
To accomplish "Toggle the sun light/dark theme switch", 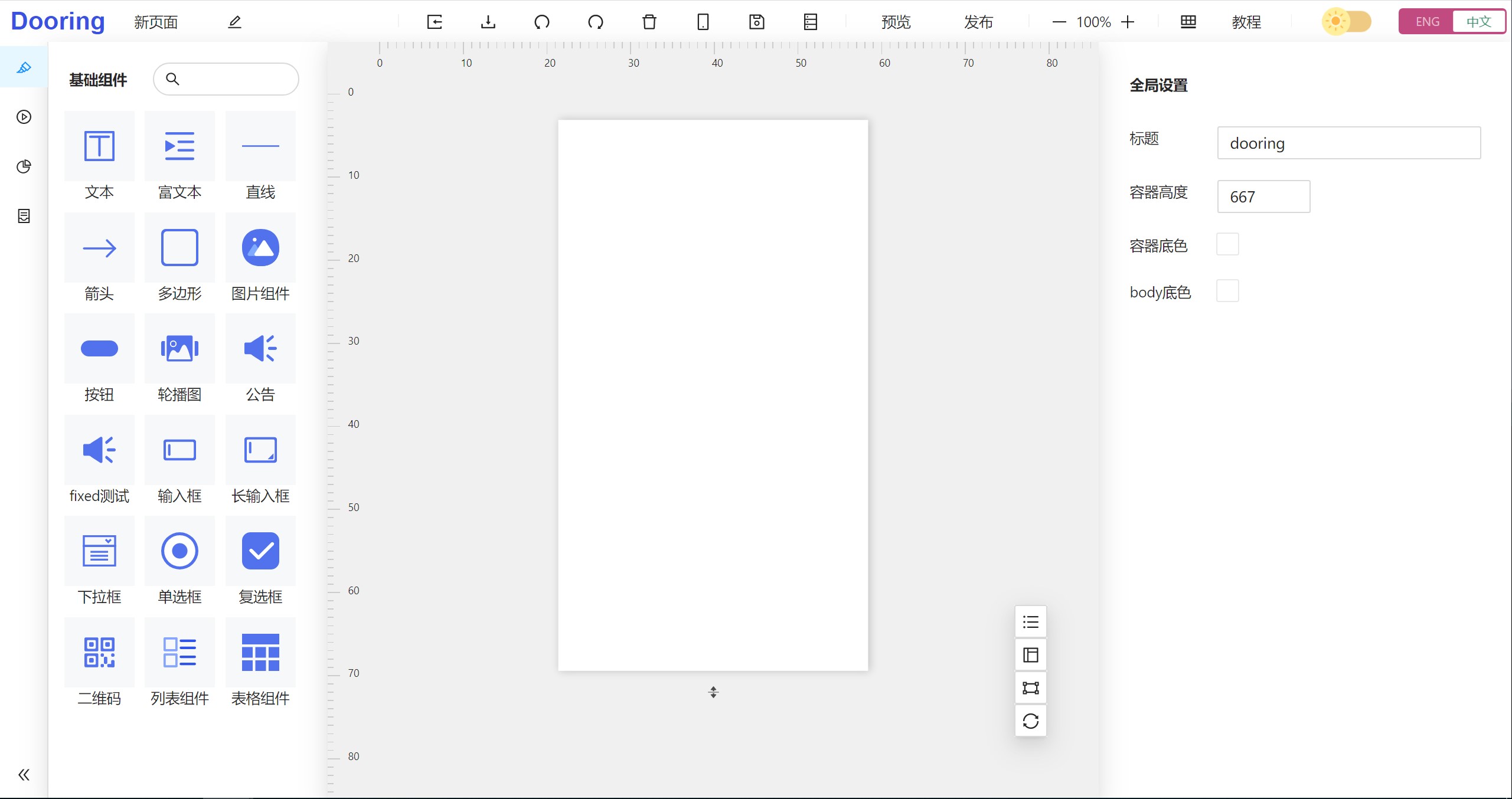I will pos(1346,22).
